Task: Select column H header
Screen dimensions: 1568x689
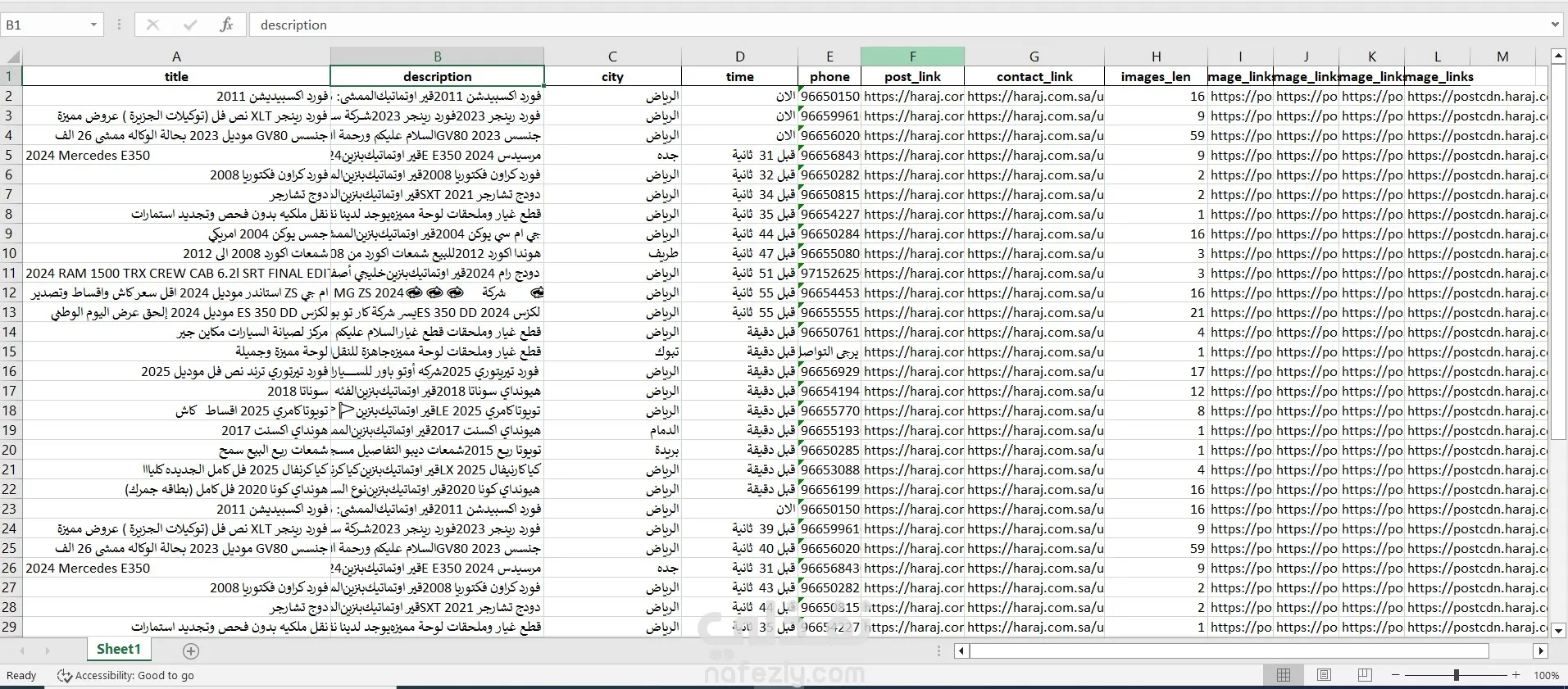Action: 1156,57
